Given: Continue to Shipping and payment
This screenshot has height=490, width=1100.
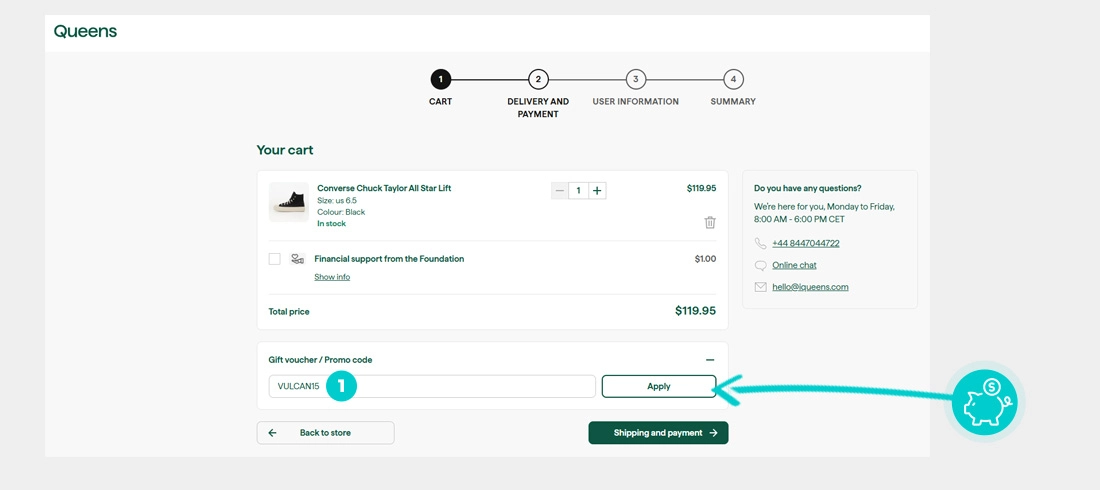Looking at the screenshot, I should [658, 432].
